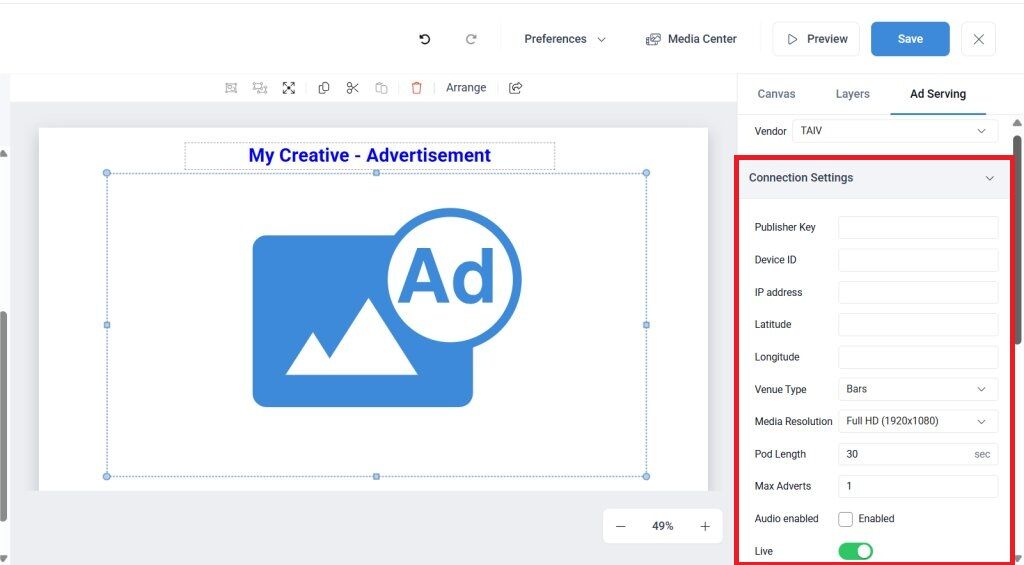Click the scroll-up arrow of the right panel
1024x565 pixels.
1017,123
